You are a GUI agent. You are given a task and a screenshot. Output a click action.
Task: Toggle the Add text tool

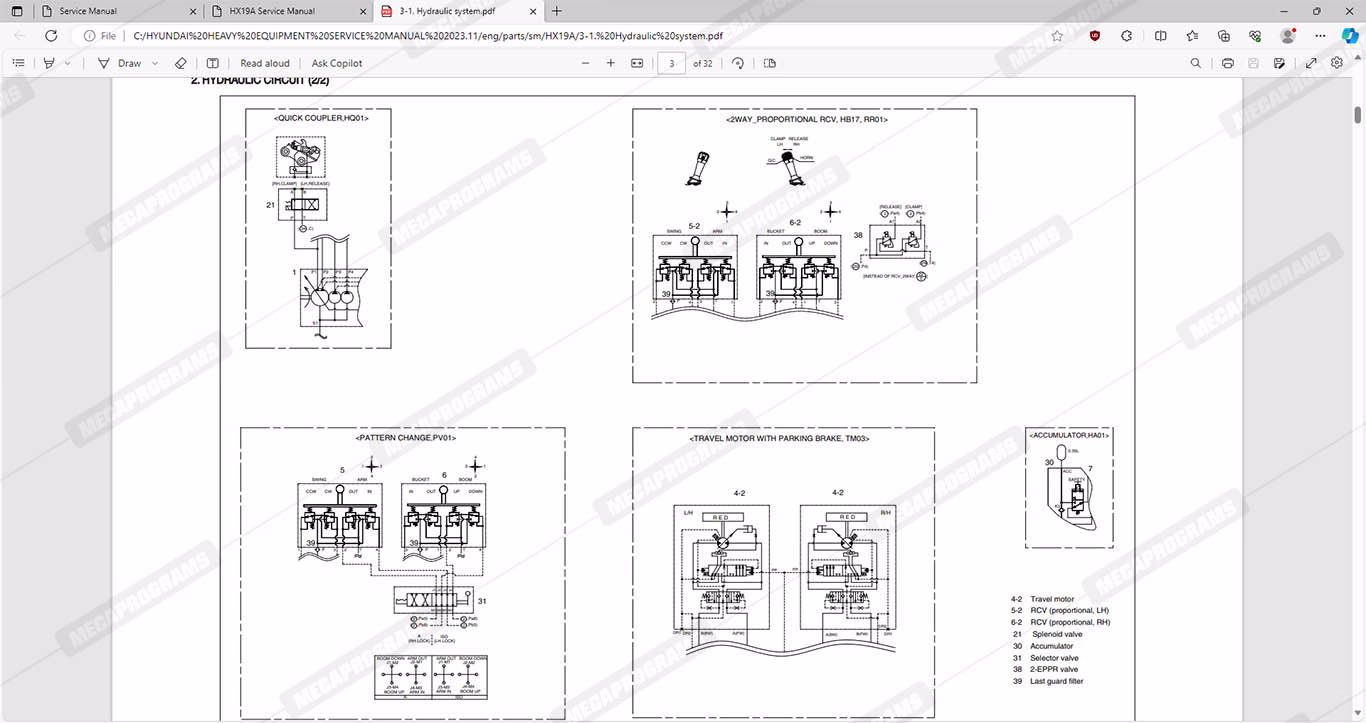pos(213,63)
